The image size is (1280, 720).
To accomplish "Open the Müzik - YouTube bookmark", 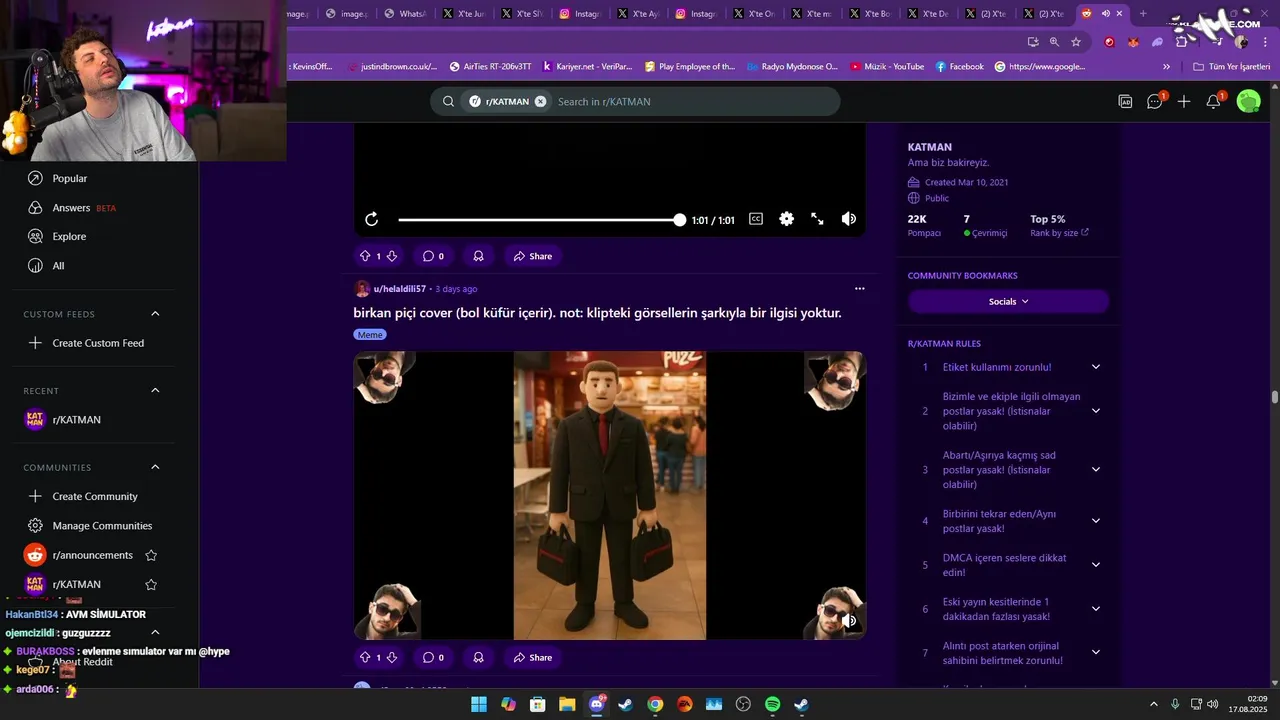I will (x=887, y=67).
